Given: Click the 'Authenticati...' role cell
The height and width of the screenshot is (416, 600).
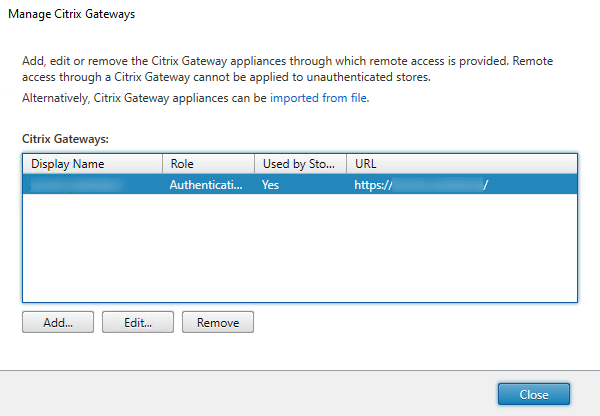Looking at the screenshot, I should click(x=206, y=185).
